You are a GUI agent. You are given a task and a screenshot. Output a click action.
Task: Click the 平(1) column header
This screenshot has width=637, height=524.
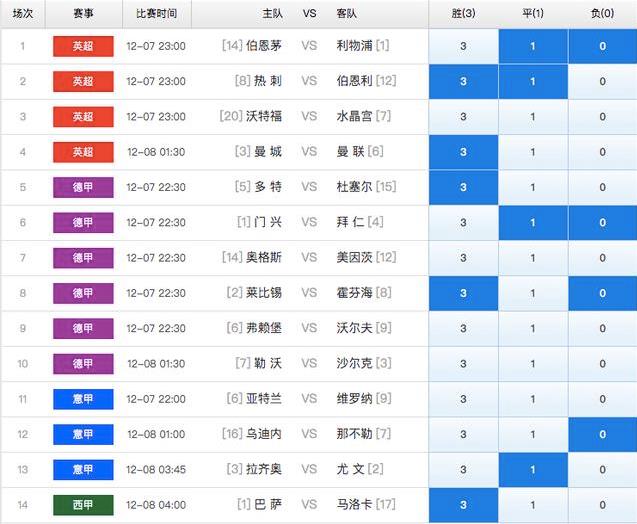[533, 14]
